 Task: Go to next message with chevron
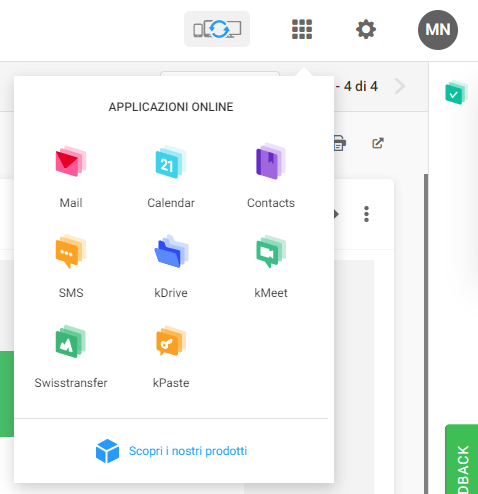399,86
